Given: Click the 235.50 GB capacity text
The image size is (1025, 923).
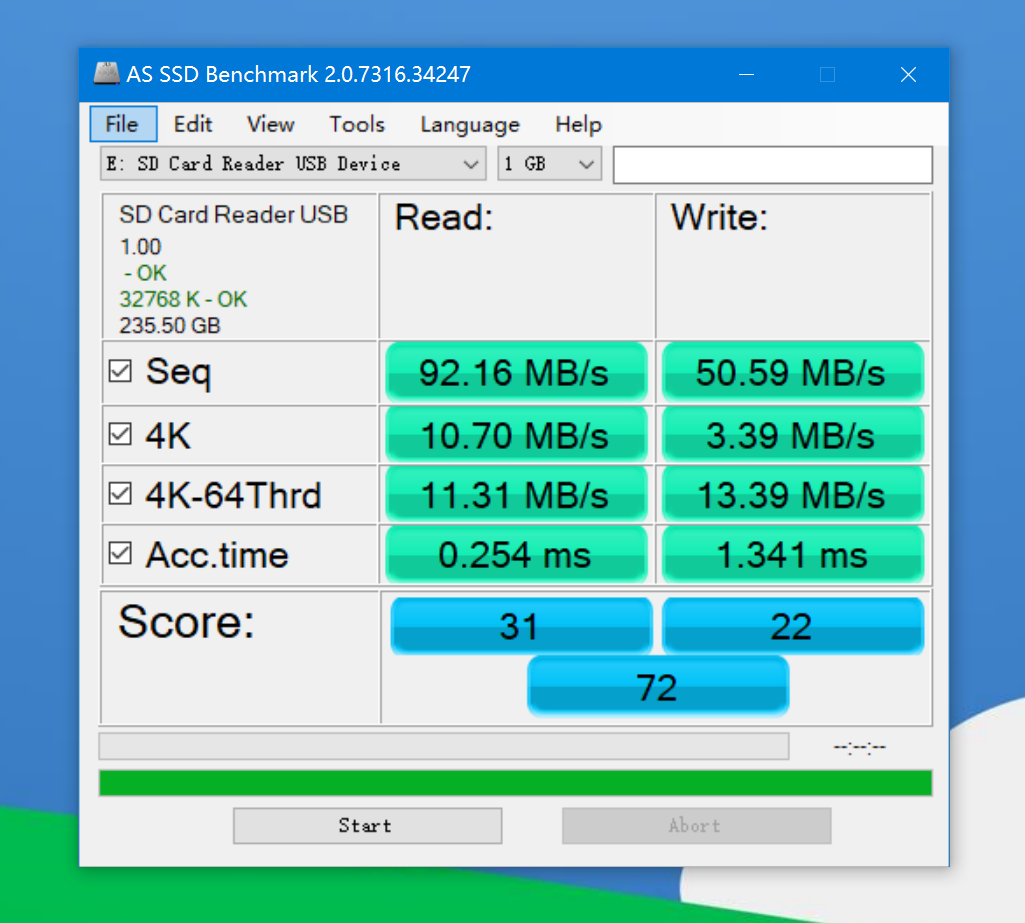Looking at the screenshot, I should pyautogui.click(x=170, y=325).
